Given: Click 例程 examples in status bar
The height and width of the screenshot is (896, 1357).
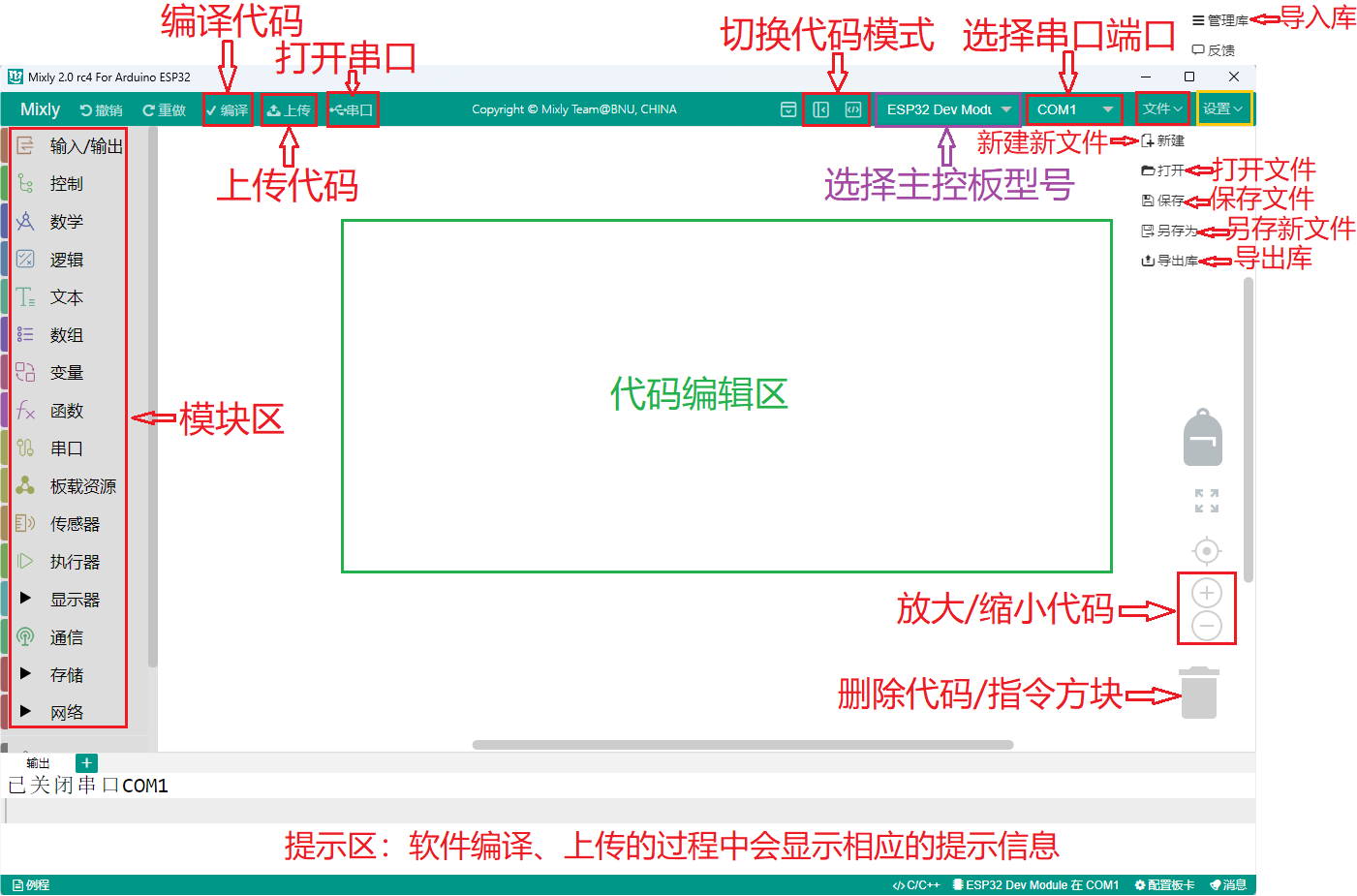Looking at the screenshot, I should 31,884.
